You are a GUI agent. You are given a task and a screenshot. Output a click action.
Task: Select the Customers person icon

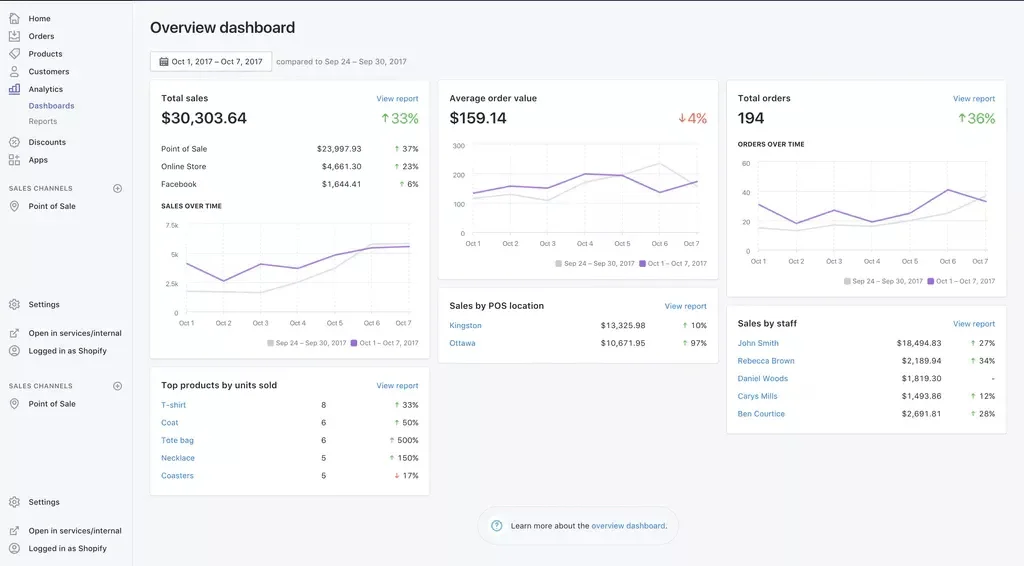point(14,72)
